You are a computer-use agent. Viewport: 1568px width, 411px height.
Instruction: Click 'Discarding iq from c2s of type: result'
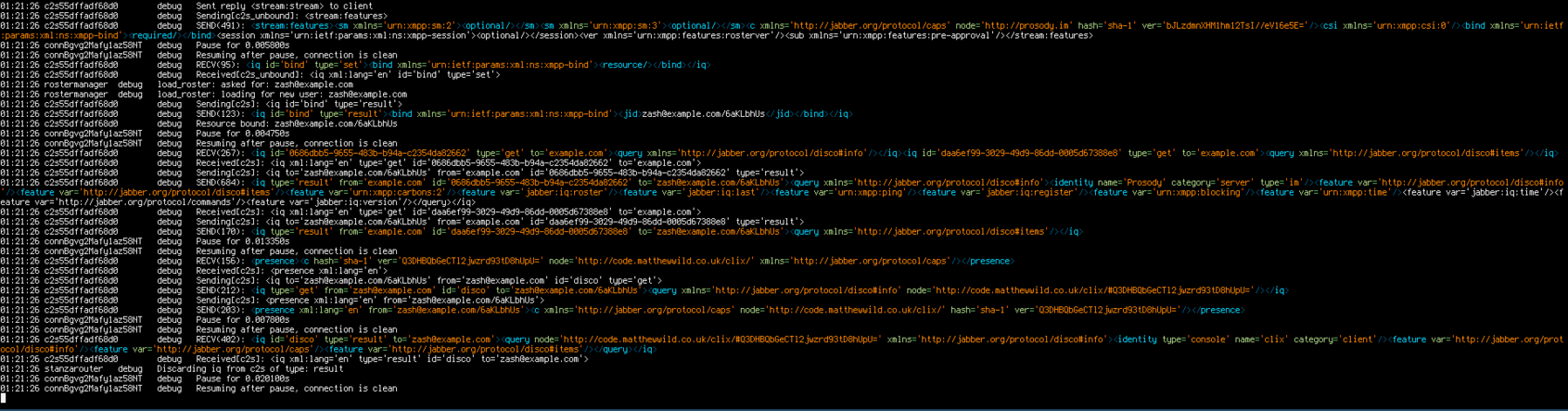click(250, 369)
